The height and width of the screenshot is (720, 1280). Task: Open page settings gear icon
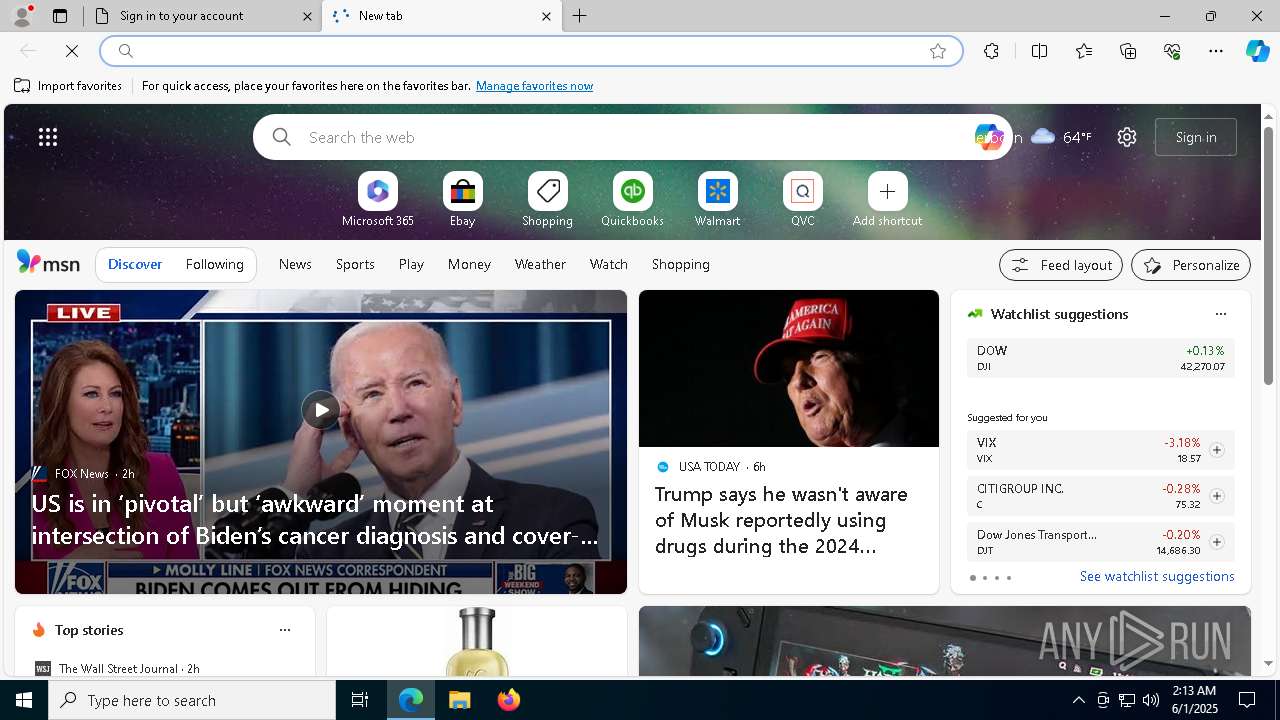1127,137
